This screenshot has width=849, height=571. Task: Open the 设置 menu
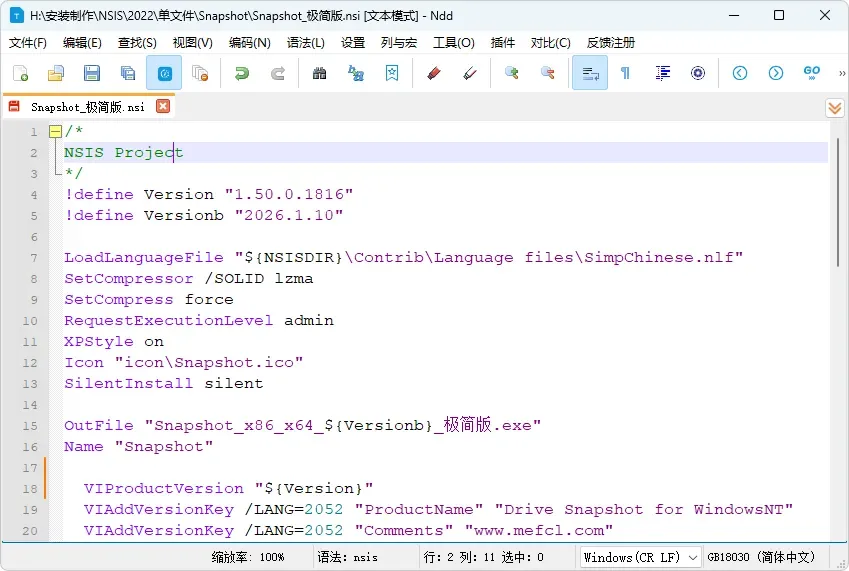pos(353,43)
